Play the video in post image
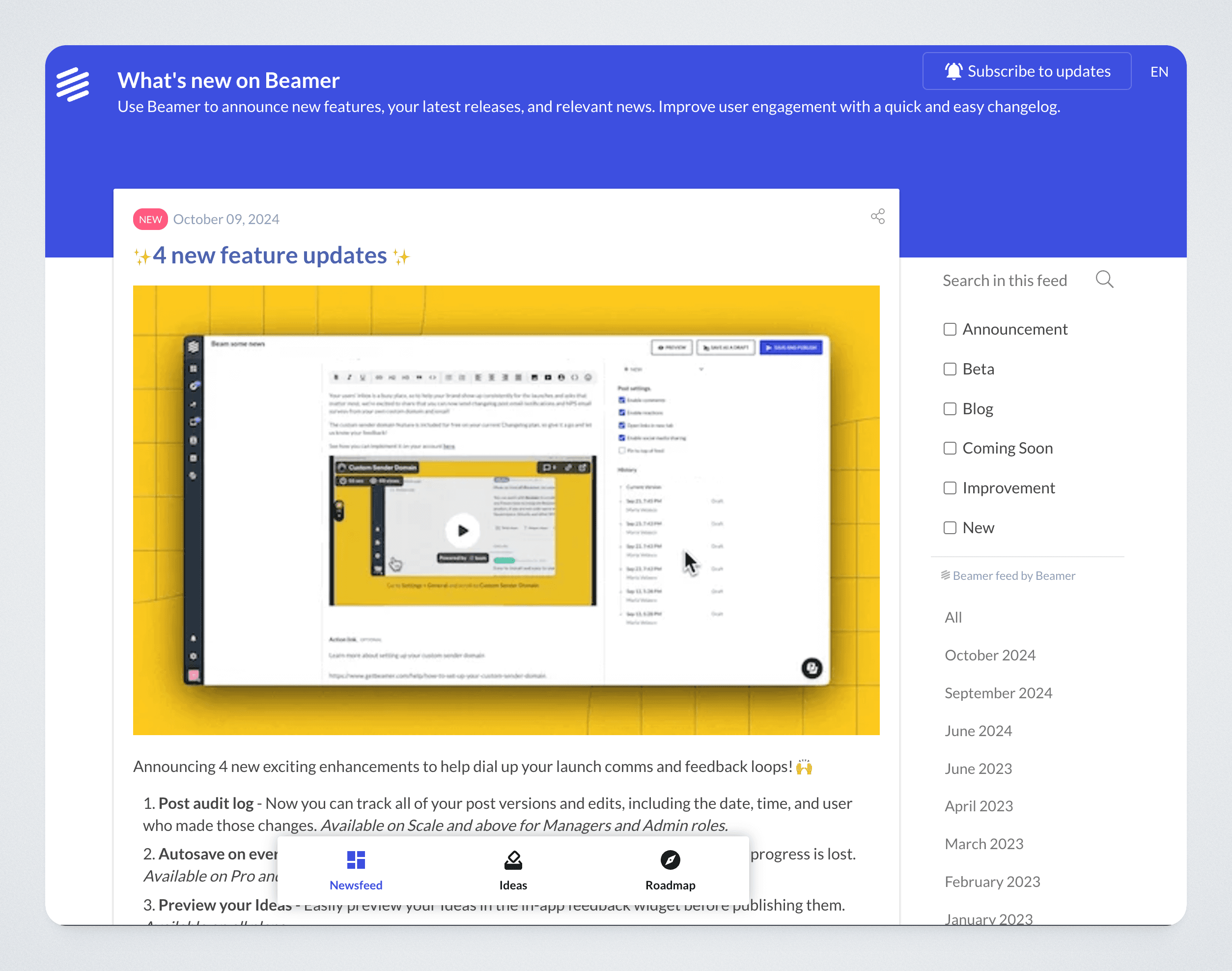Viewport: 1232px width, 971px height. (x=463, y=530)
